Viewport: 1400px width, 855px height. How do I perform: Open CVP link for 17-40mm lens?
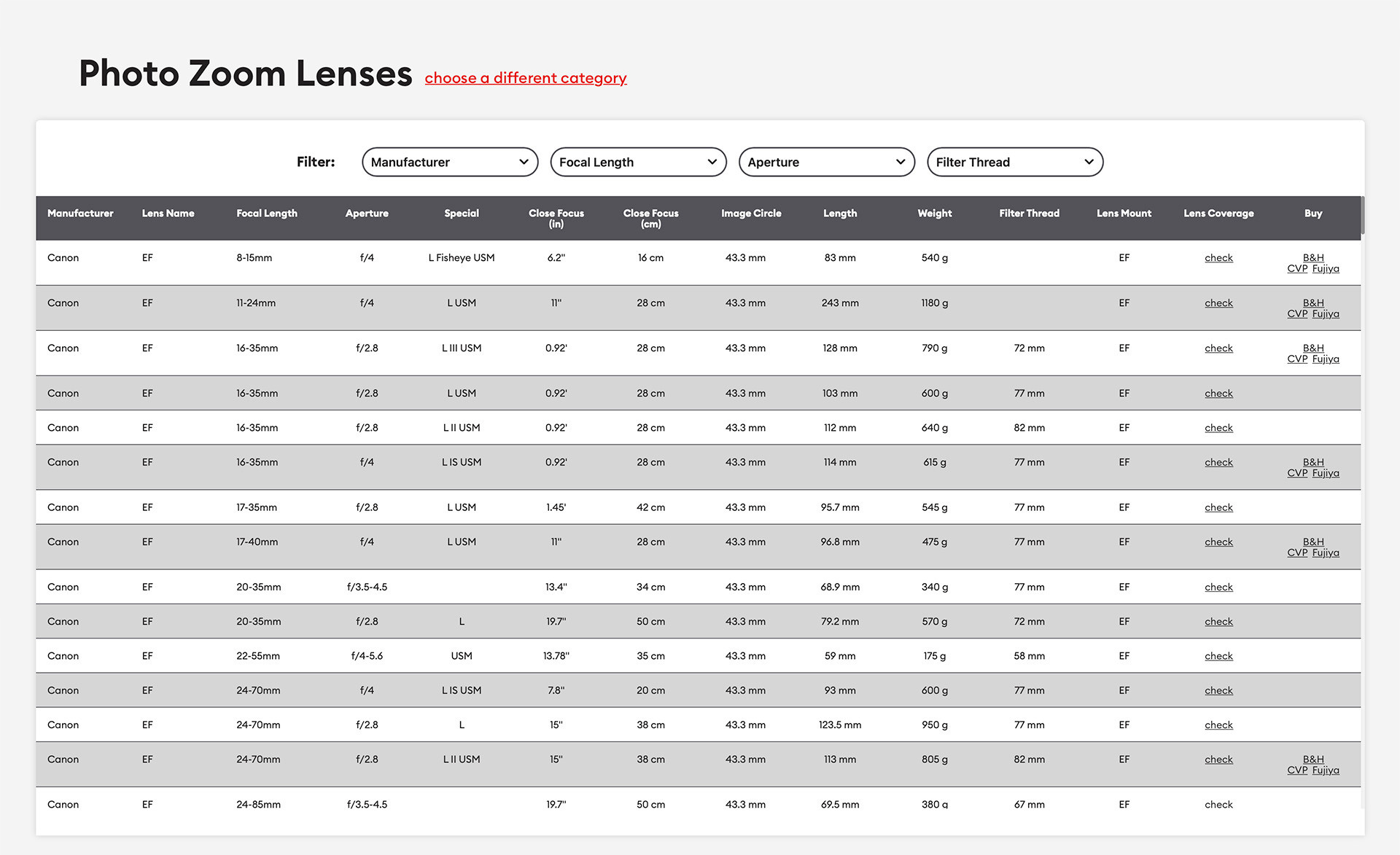point(1296,553)
